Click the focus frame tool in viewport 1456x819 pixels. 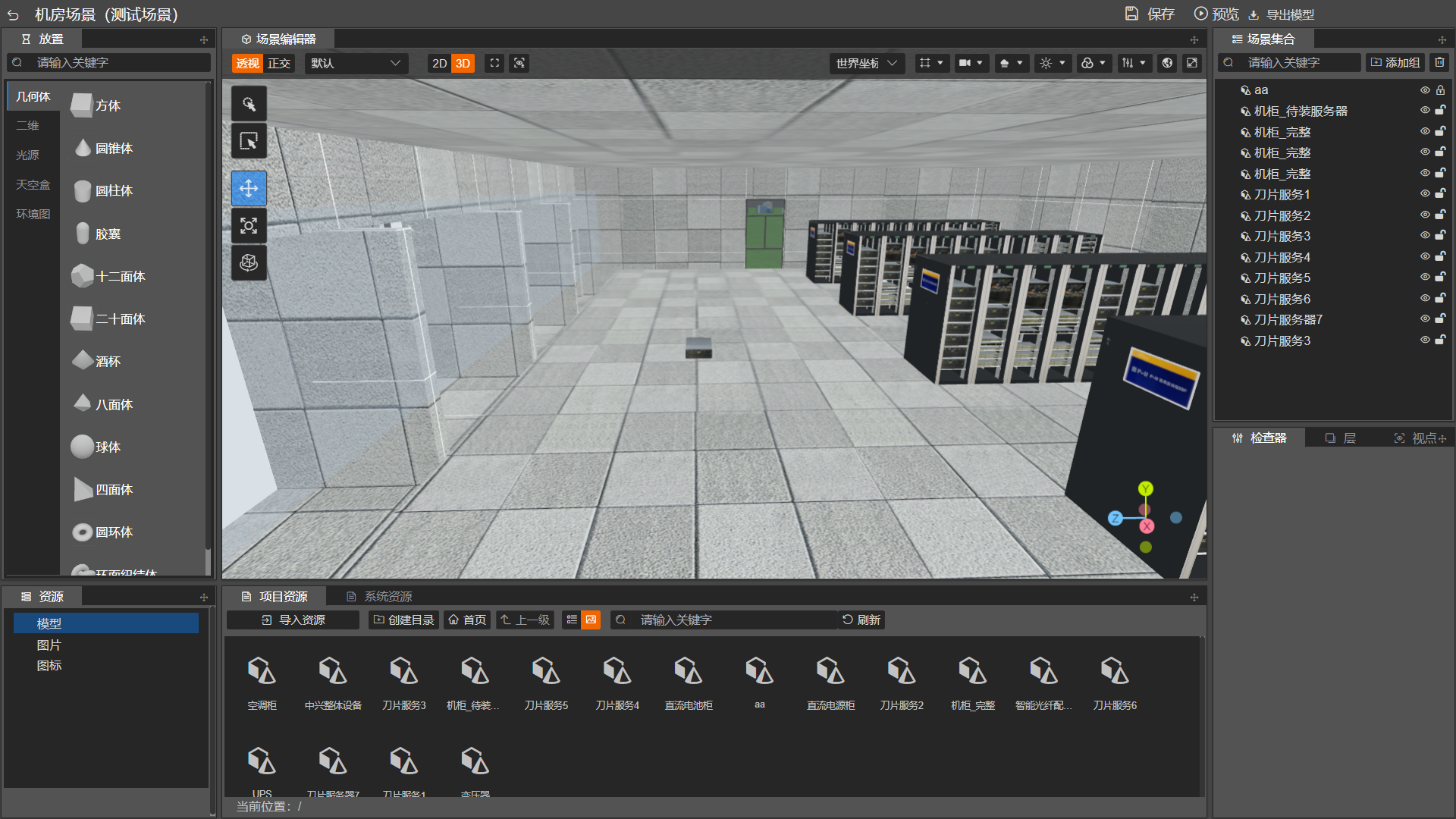coord(249,225)
